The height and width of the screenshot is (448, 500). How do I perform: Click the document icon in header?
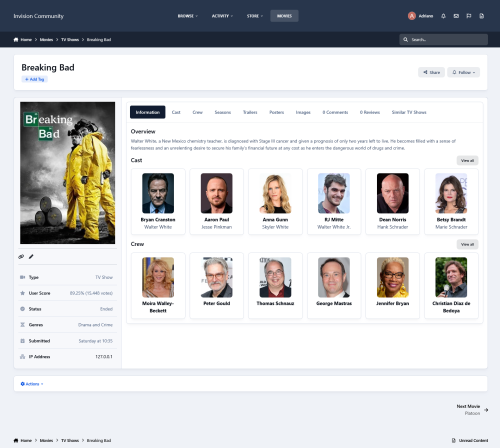482,16
